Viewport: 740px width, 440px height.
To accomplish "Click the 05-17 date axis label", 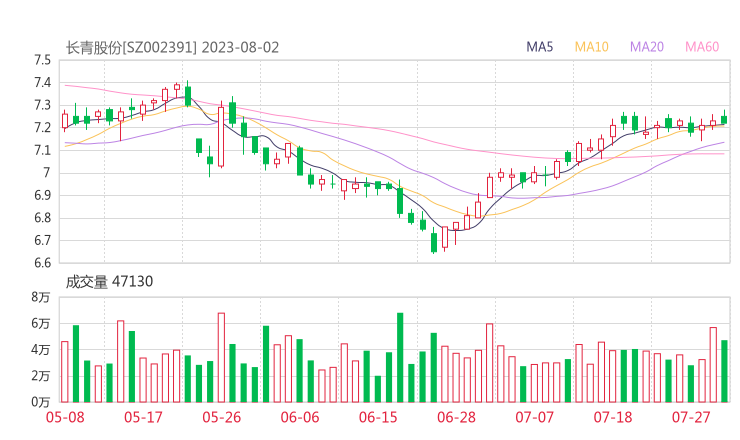I will [x=143, y=417].
